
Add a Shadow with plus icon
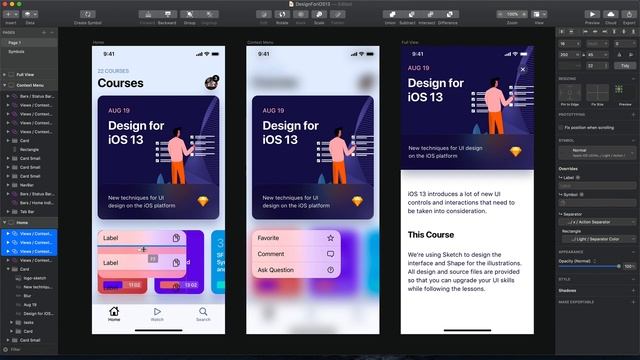click(x=633, y=291)
